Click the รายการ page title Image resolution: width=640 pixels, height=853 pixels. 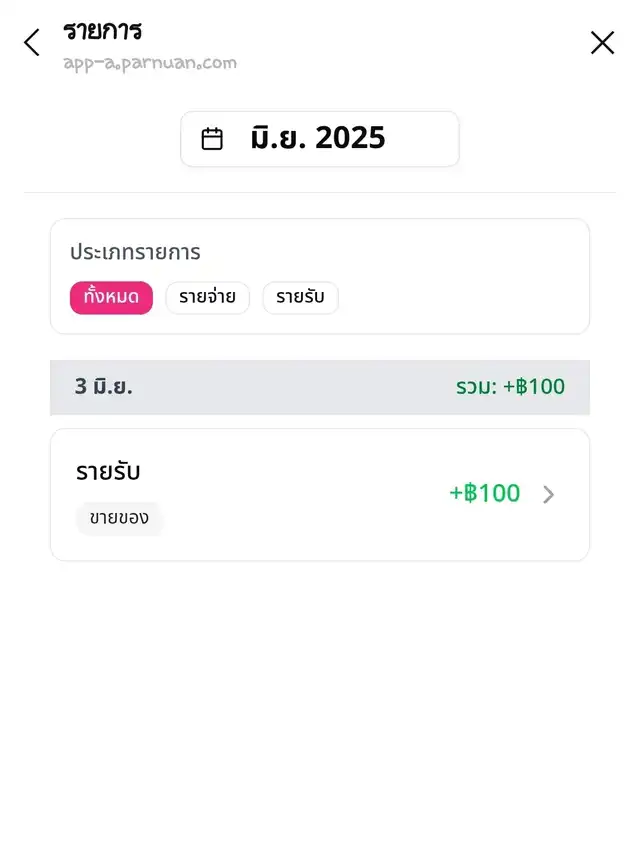click(103, 31)
